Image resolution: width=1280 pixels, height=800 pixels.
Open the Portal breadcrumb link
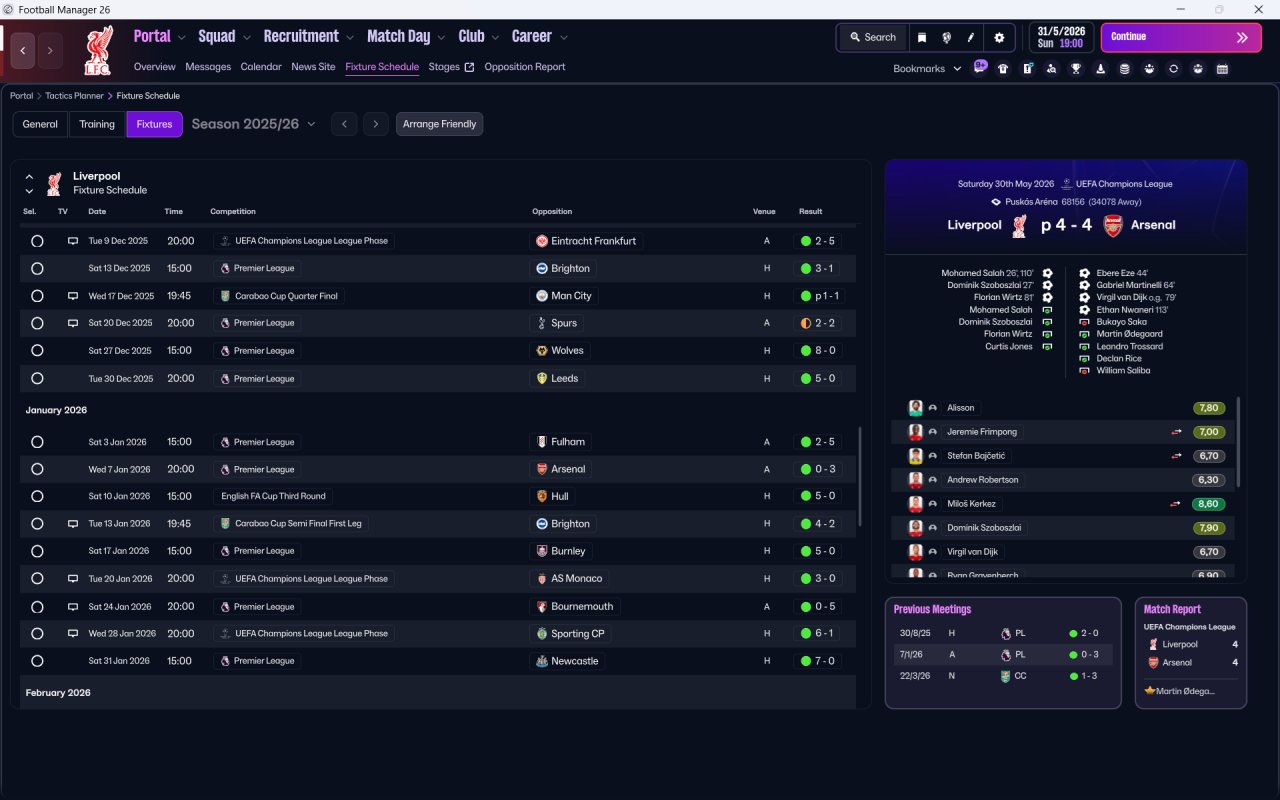[22, 96]
